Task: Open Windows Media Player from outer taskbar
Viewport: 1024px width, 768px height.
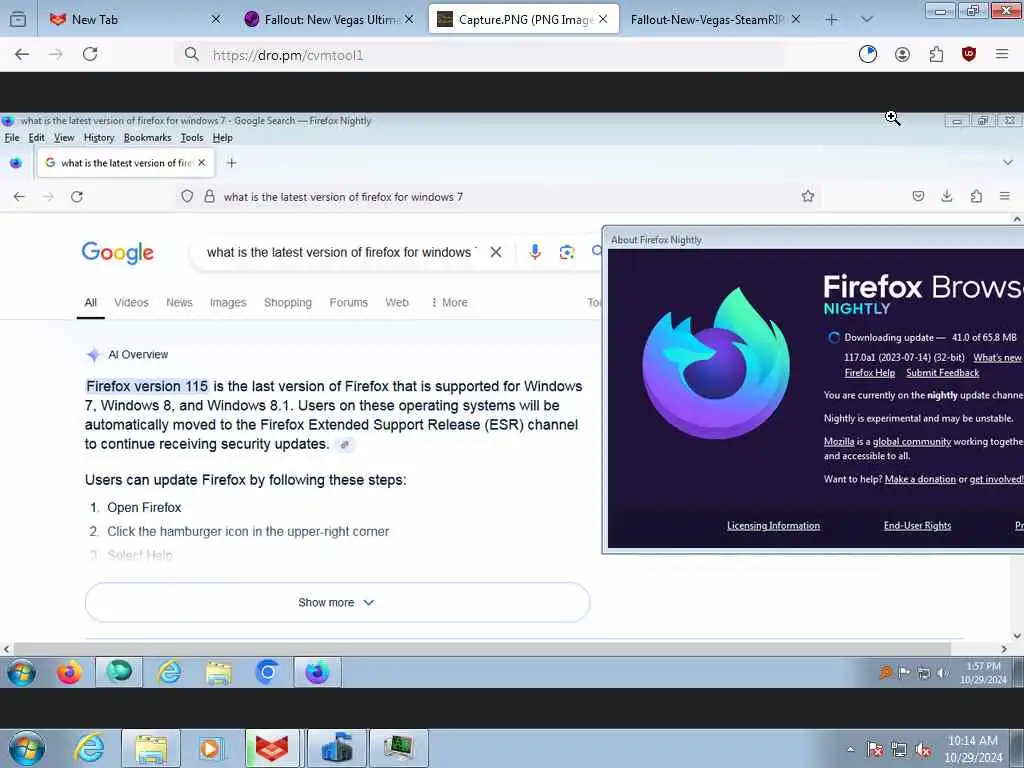Action: point(211,748)
